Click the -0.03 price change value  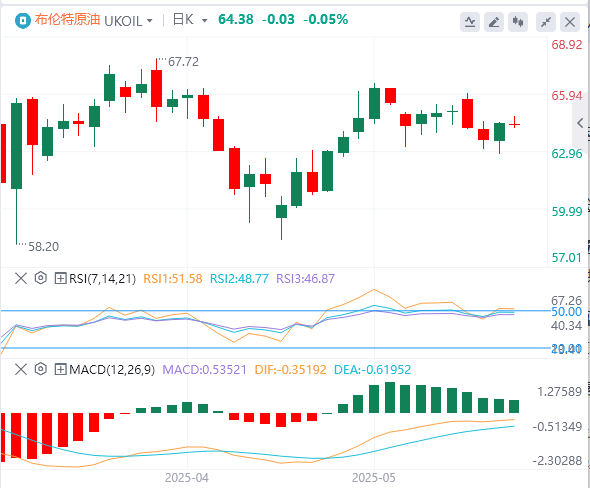click(x=278, y=20)
